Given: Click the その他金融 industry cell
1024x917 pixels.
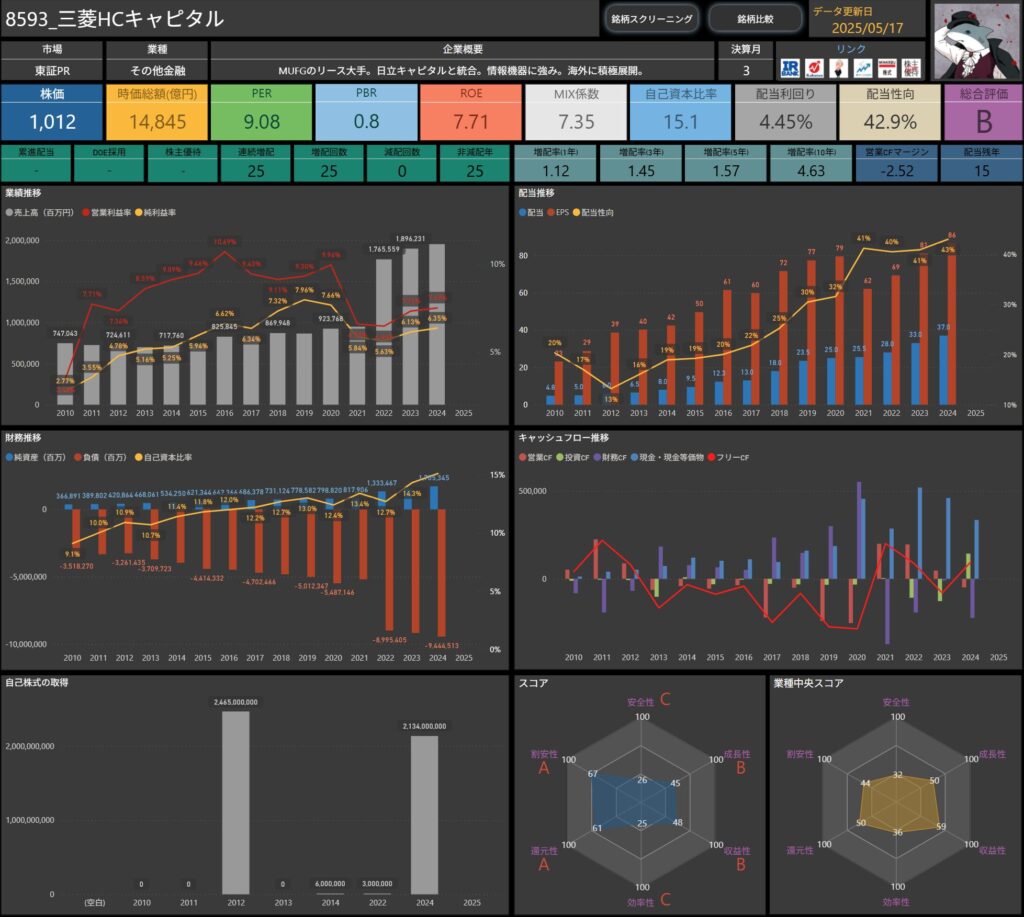Looking at the screenshot, I should [157, 71].
